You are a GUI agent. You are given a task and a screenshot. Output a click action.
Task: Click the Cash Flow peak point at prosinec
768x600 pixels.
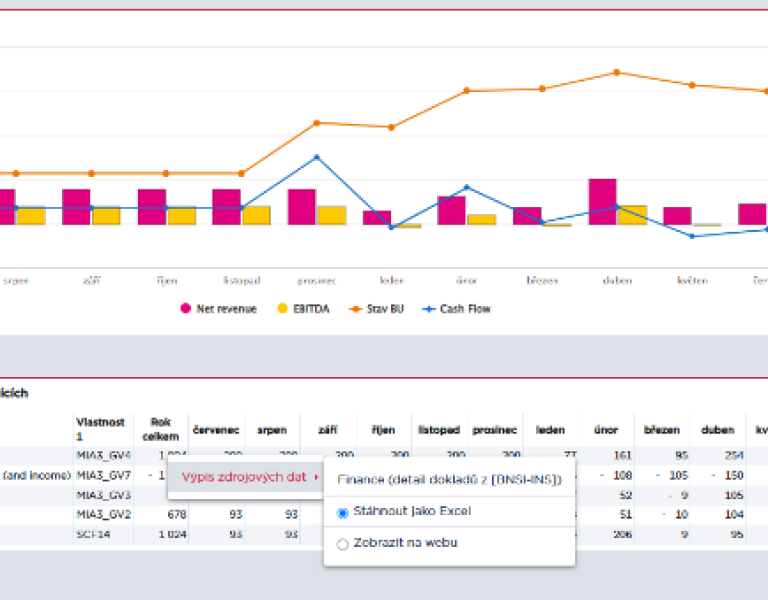click(x=317, y=157)
